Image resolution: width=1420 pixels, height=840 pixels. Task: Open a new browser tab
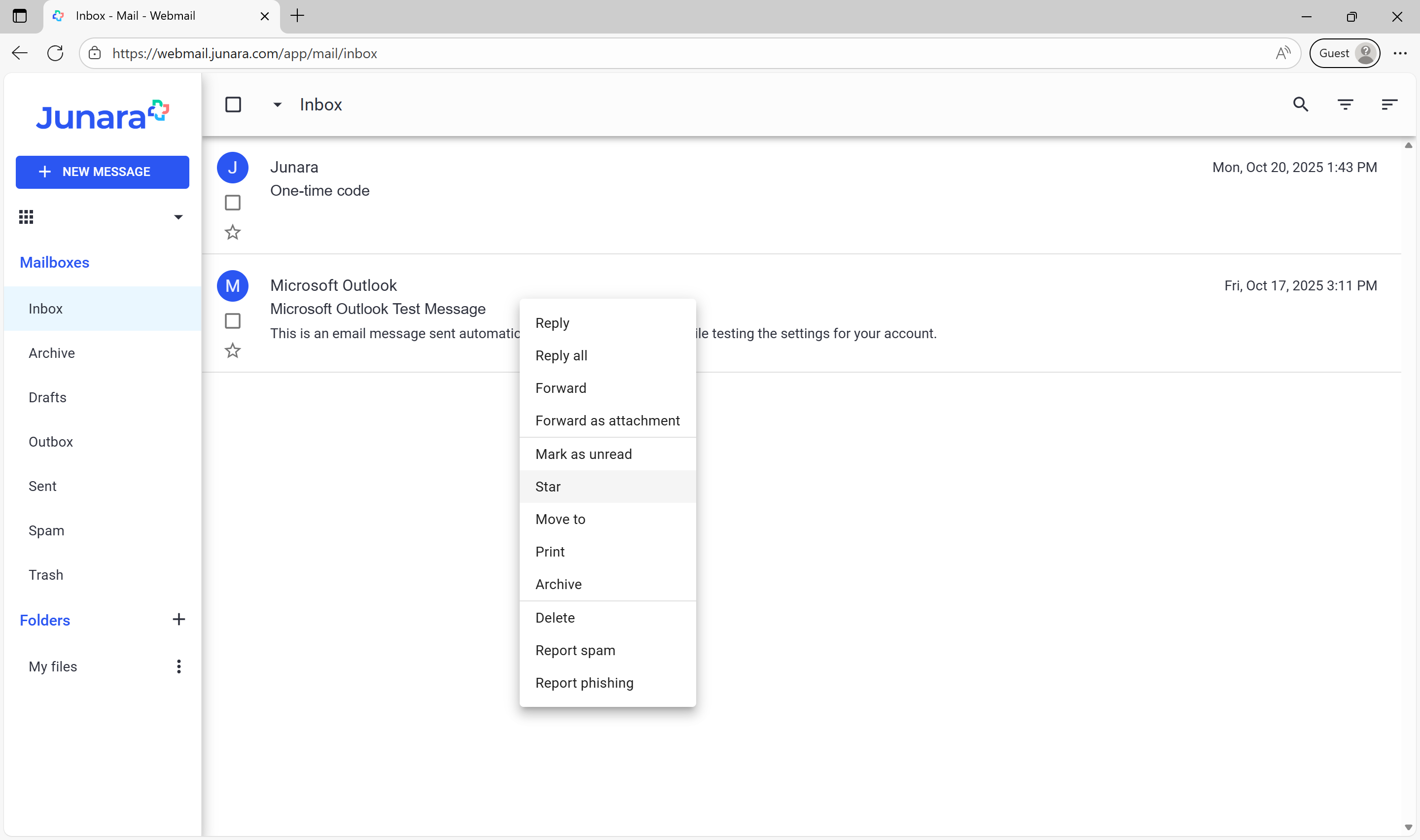(x=297, y=16)
